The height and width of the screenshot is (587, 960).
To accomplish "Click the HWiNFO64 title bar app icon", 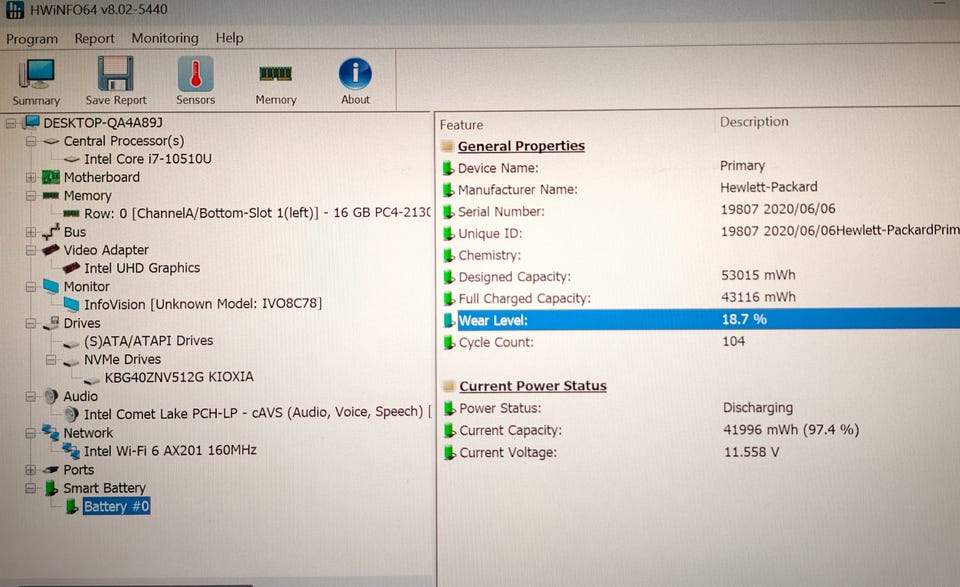I will point(14,9).
